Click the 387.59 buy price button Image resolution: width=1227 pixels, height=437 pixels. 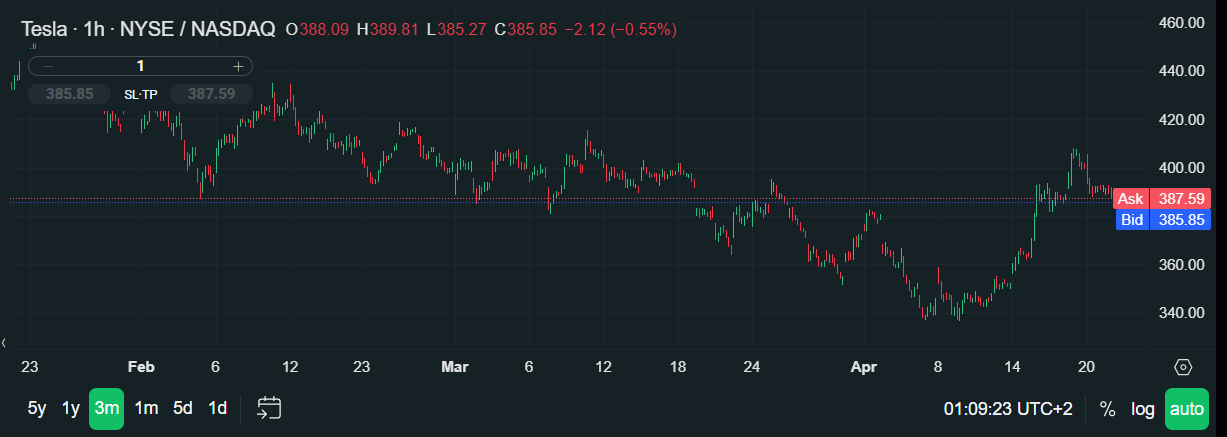pyautogui.click(x=211, y=94)
